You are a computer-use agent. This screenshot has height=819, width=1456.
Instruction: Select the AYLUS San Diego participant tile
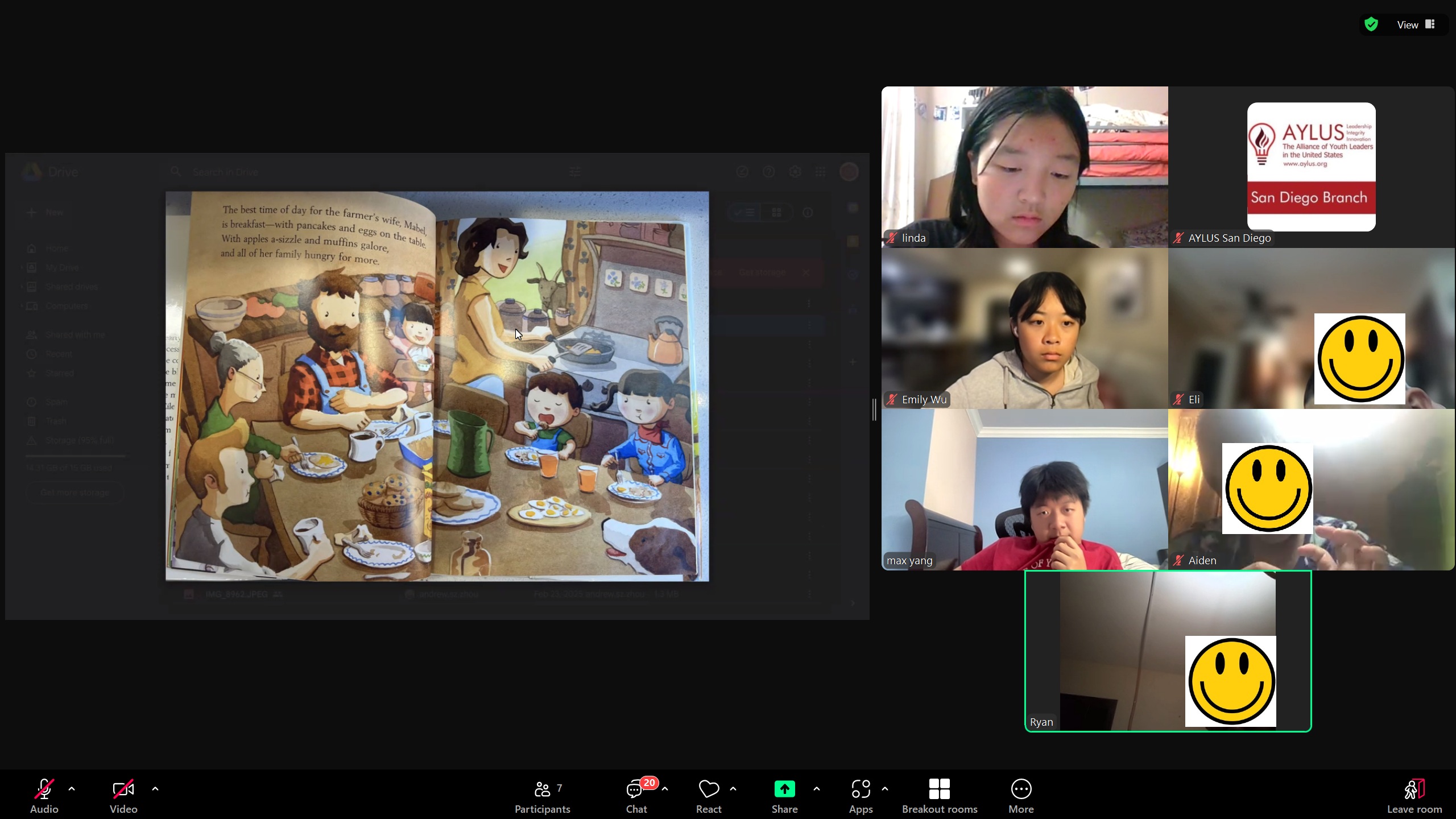[x=1311, y=167]
